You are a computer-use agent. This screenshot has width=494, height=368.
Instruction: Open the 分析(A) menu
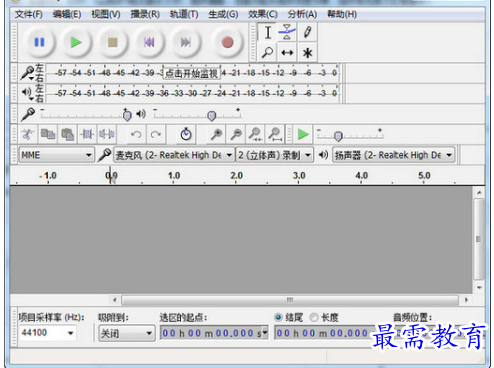click(x=302, y=14)
